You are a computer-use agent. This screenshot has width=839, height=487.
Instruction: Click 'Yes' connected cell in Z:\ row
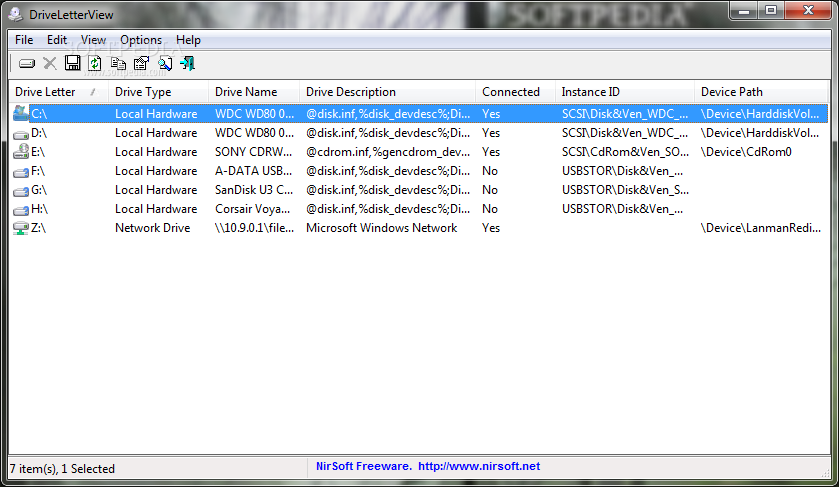[x=491, y=228]
